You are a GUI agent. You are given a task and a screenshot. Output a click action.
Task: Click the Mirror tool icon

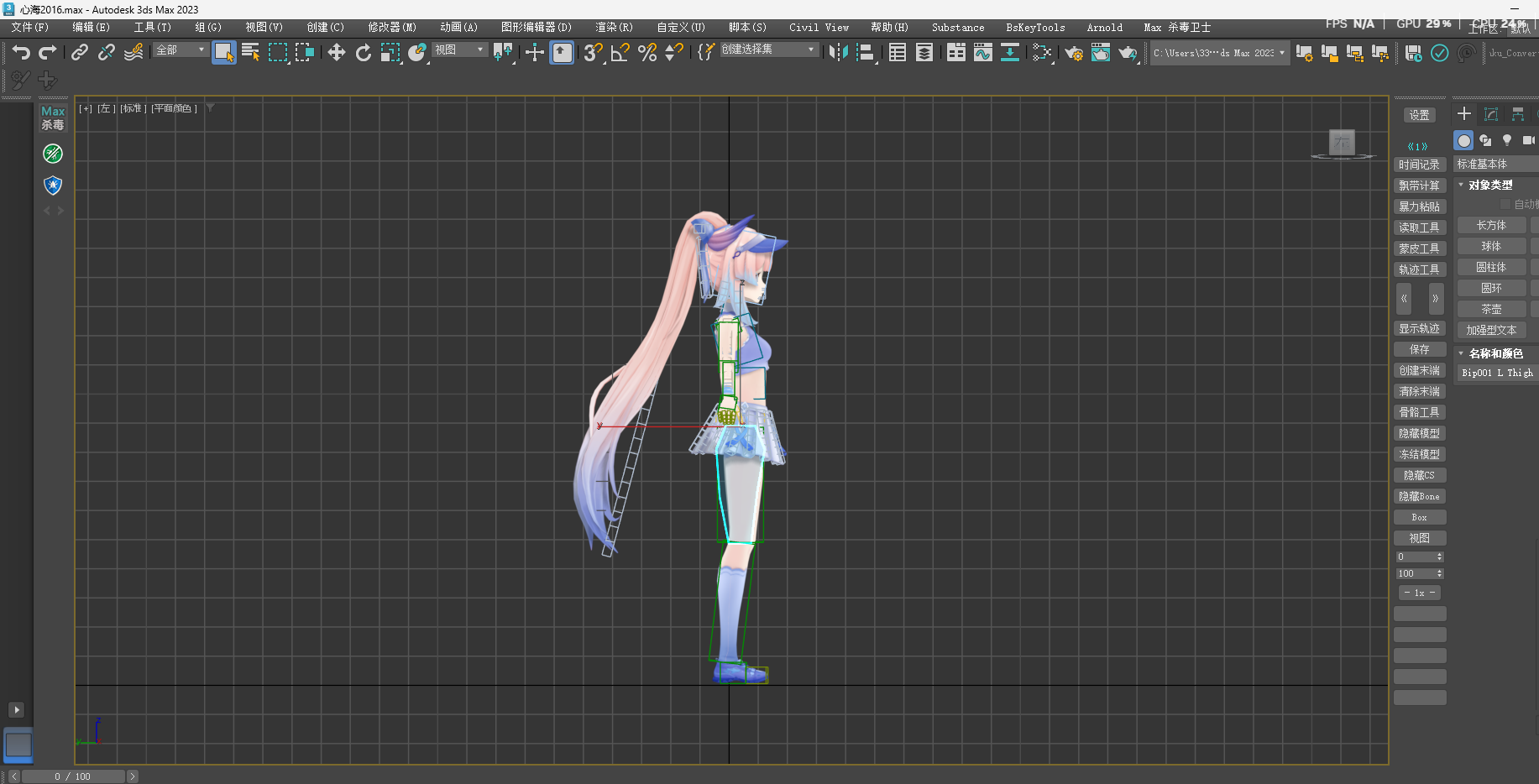coord(838,53)
